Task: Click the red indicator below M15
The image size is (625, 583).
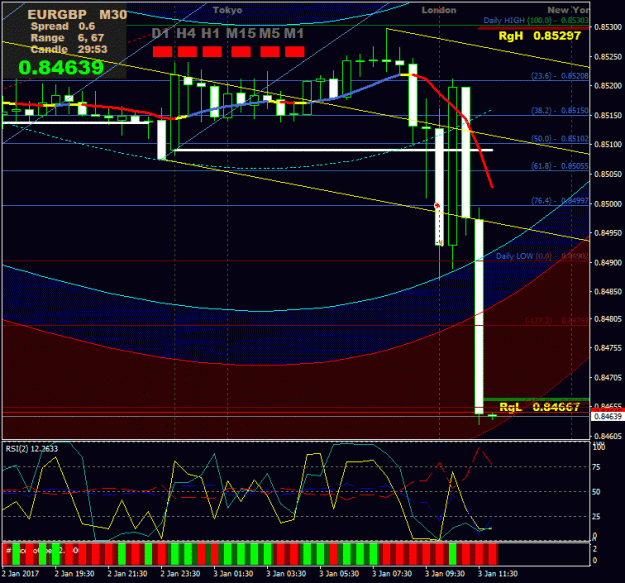Action: 241,51
